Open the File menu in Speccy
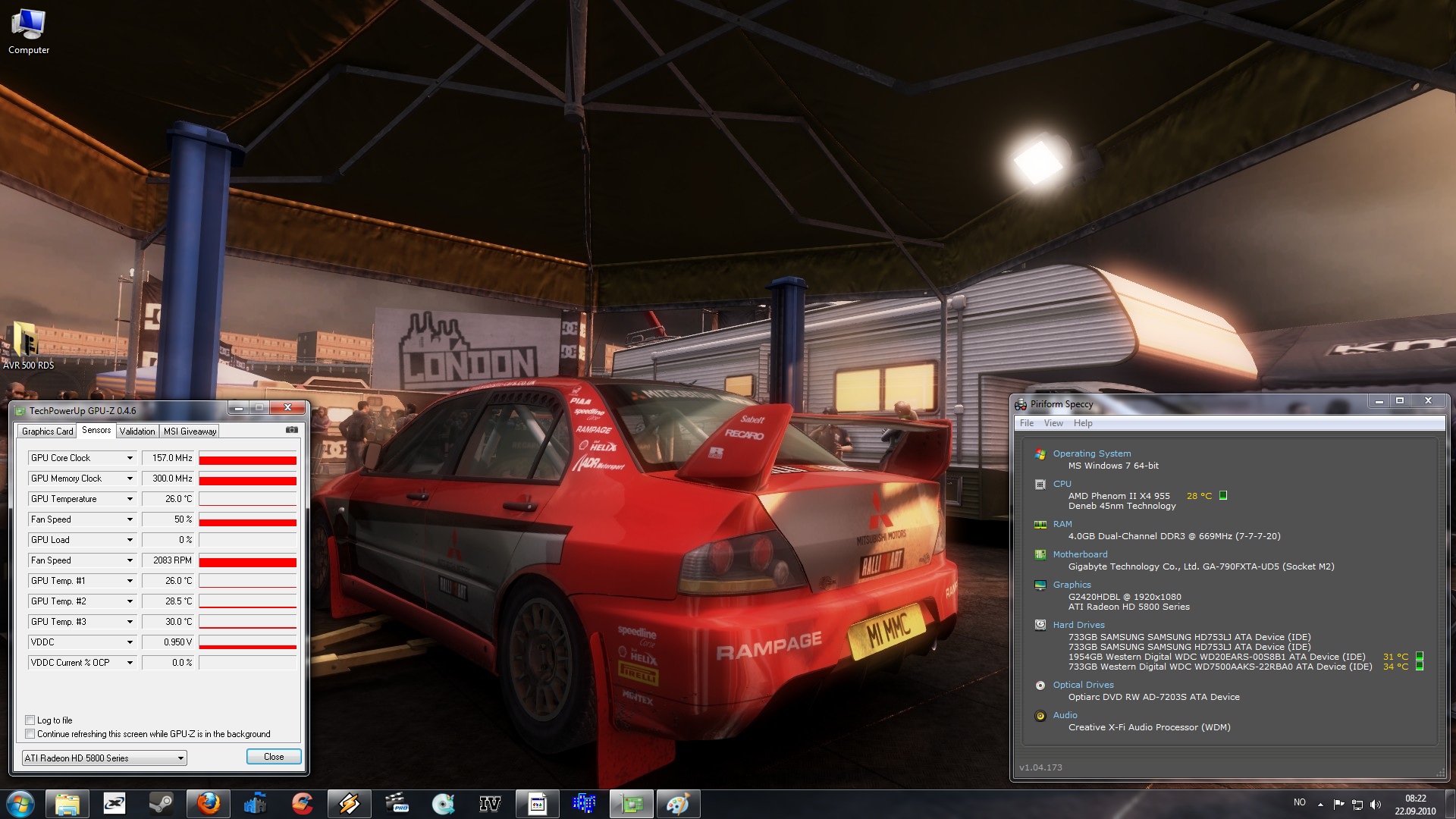Viewport: 1456px width, 819px height. pyautogui.click(x=1027, y=423)
